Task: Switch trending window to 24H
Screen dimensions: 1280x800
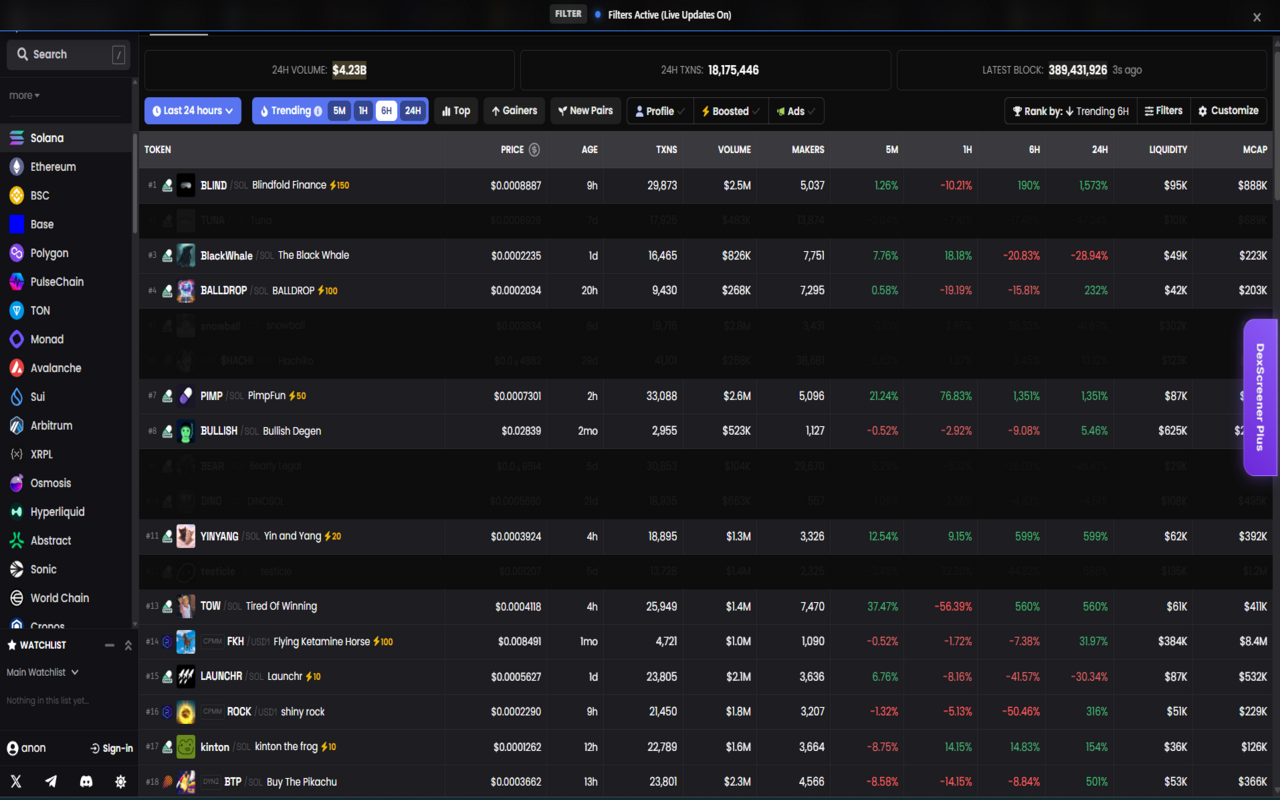Action: click(412, 111)
